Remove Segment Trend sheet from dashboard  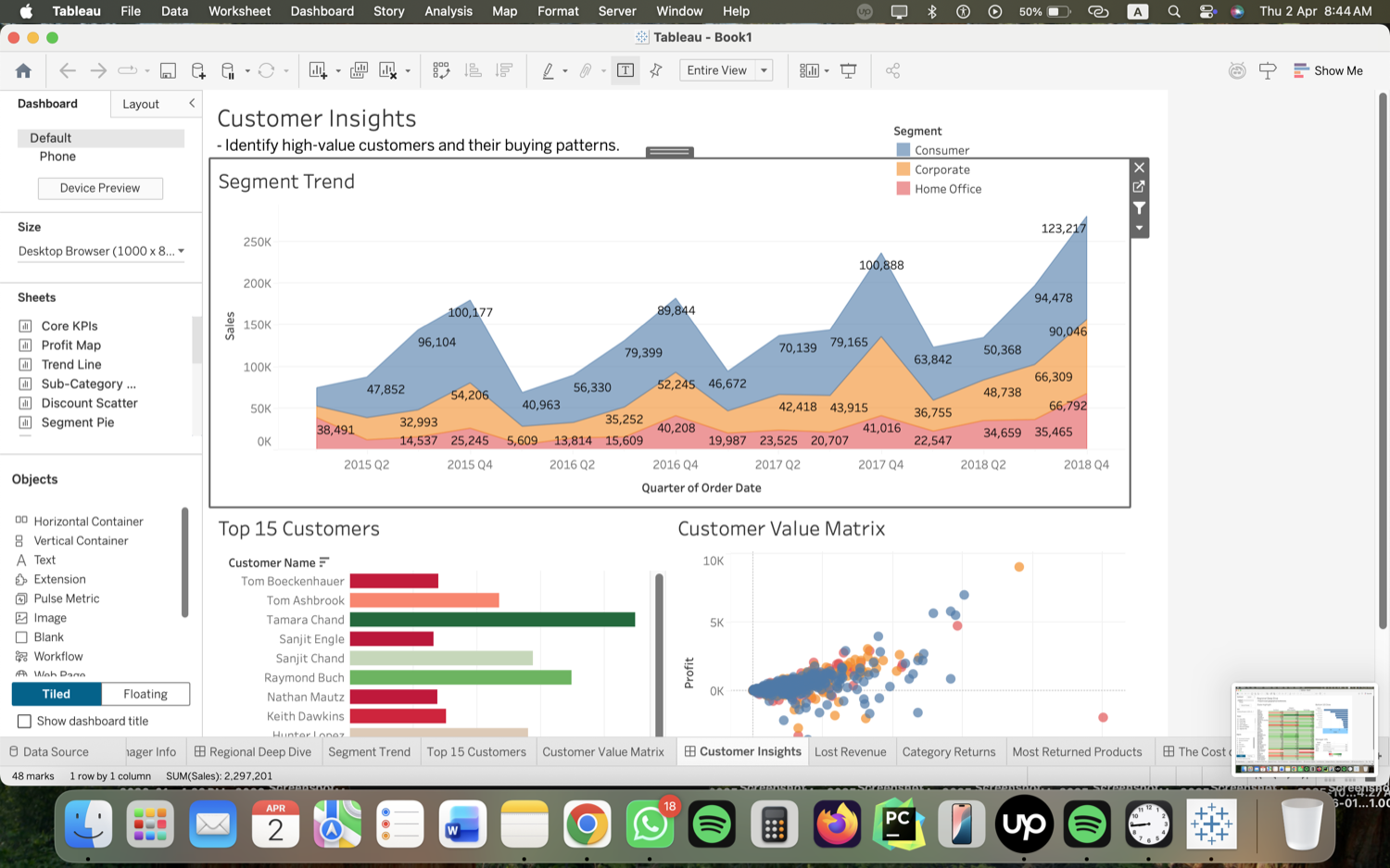[x=1140, y=168]
